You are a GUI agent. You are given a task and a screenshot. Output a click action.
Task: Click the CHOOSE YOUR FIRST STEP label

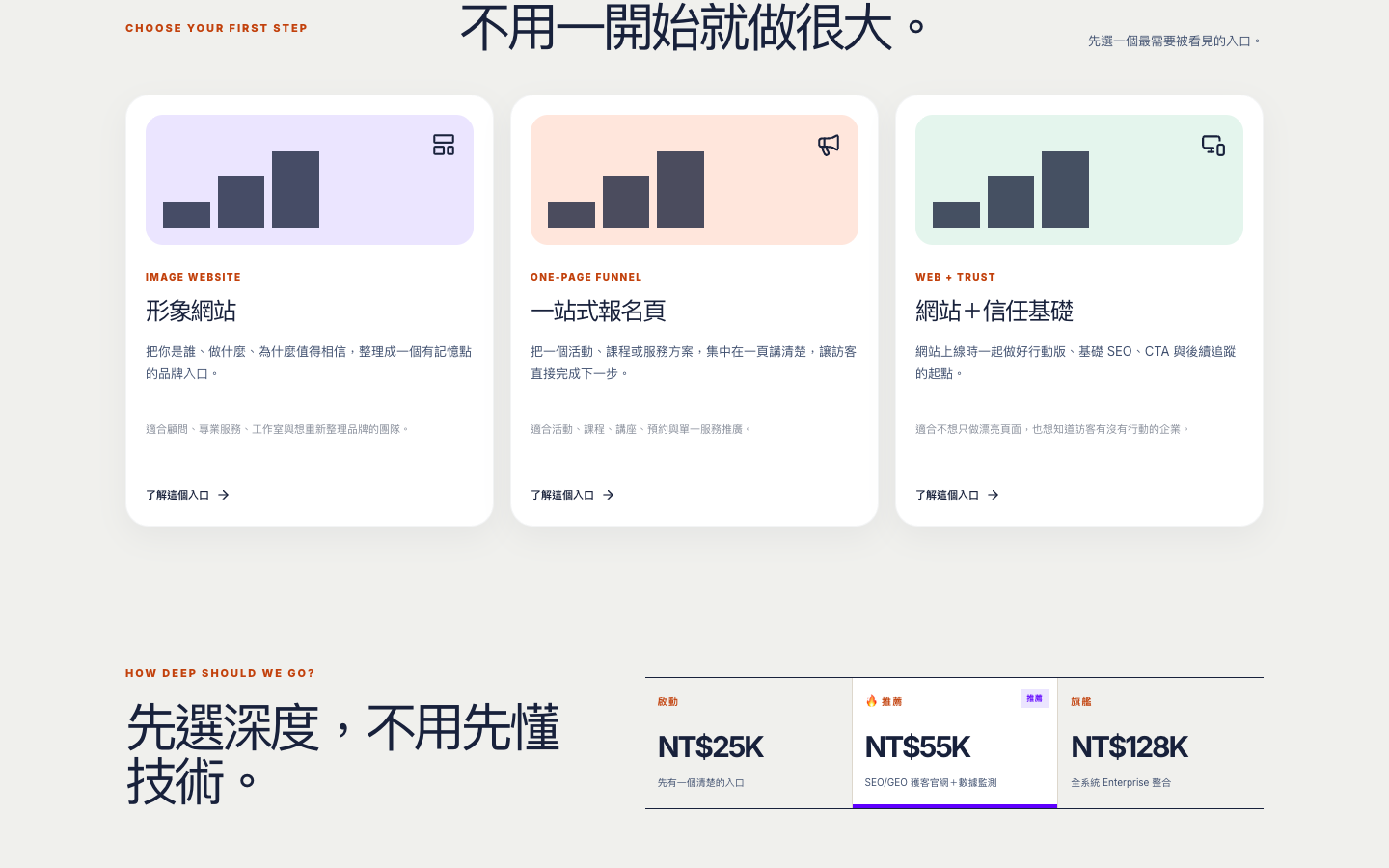(x=216, y=28)
